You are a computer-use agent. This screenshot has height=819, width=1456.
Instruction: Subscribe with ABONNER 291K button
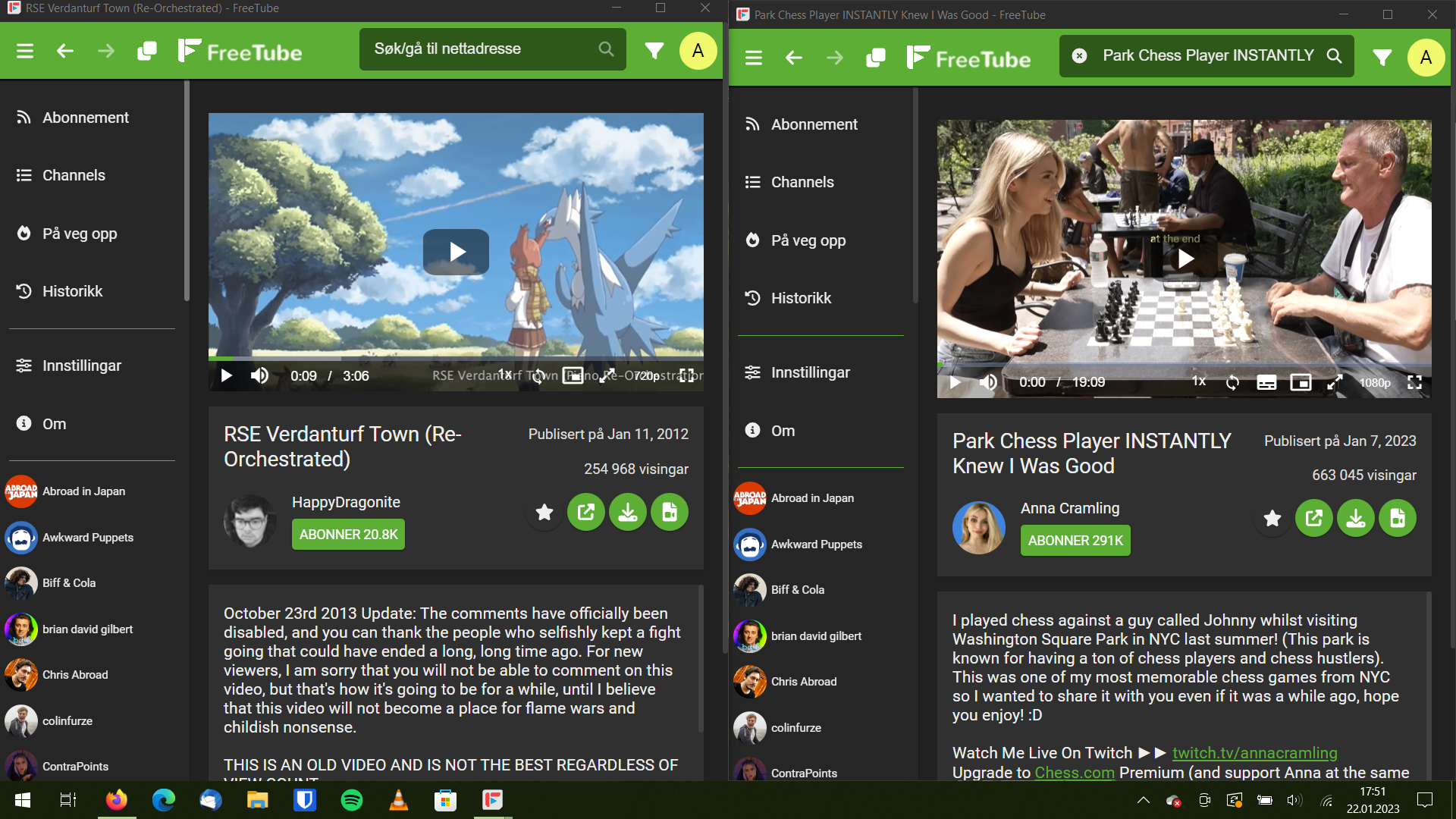(1075, 541)
